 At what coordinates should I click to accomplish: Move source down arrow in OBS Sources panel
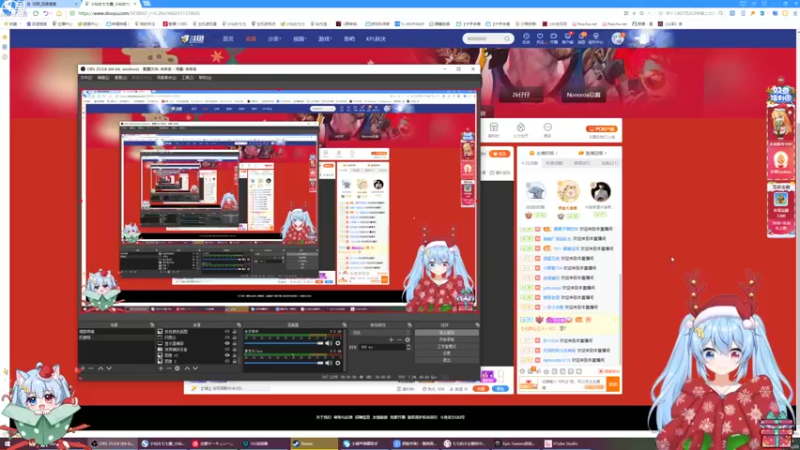click(195, 368)
